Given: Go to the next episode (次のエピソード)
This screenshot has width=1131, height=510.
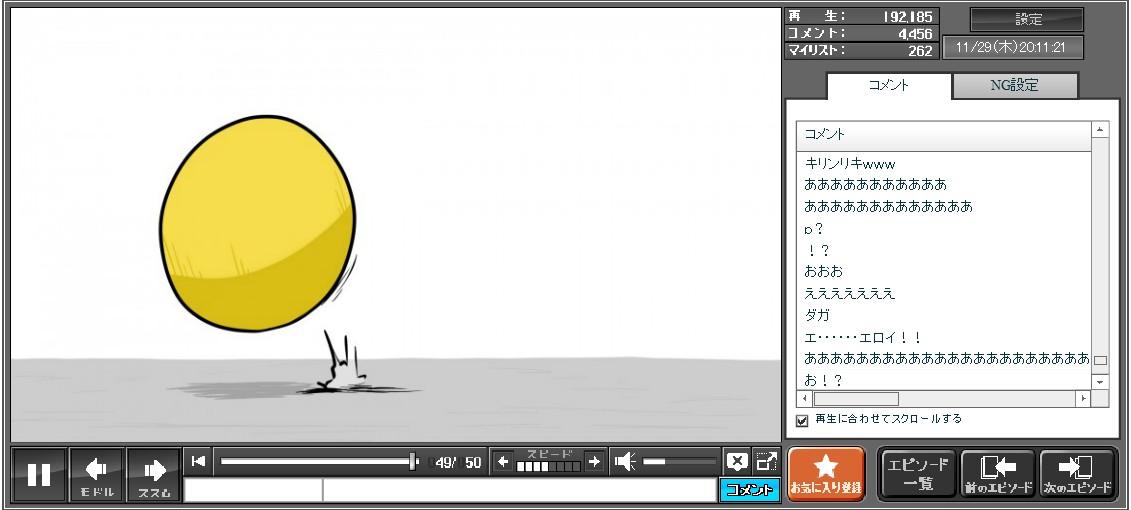Looking at the screenshot, I should [1077, 474].
